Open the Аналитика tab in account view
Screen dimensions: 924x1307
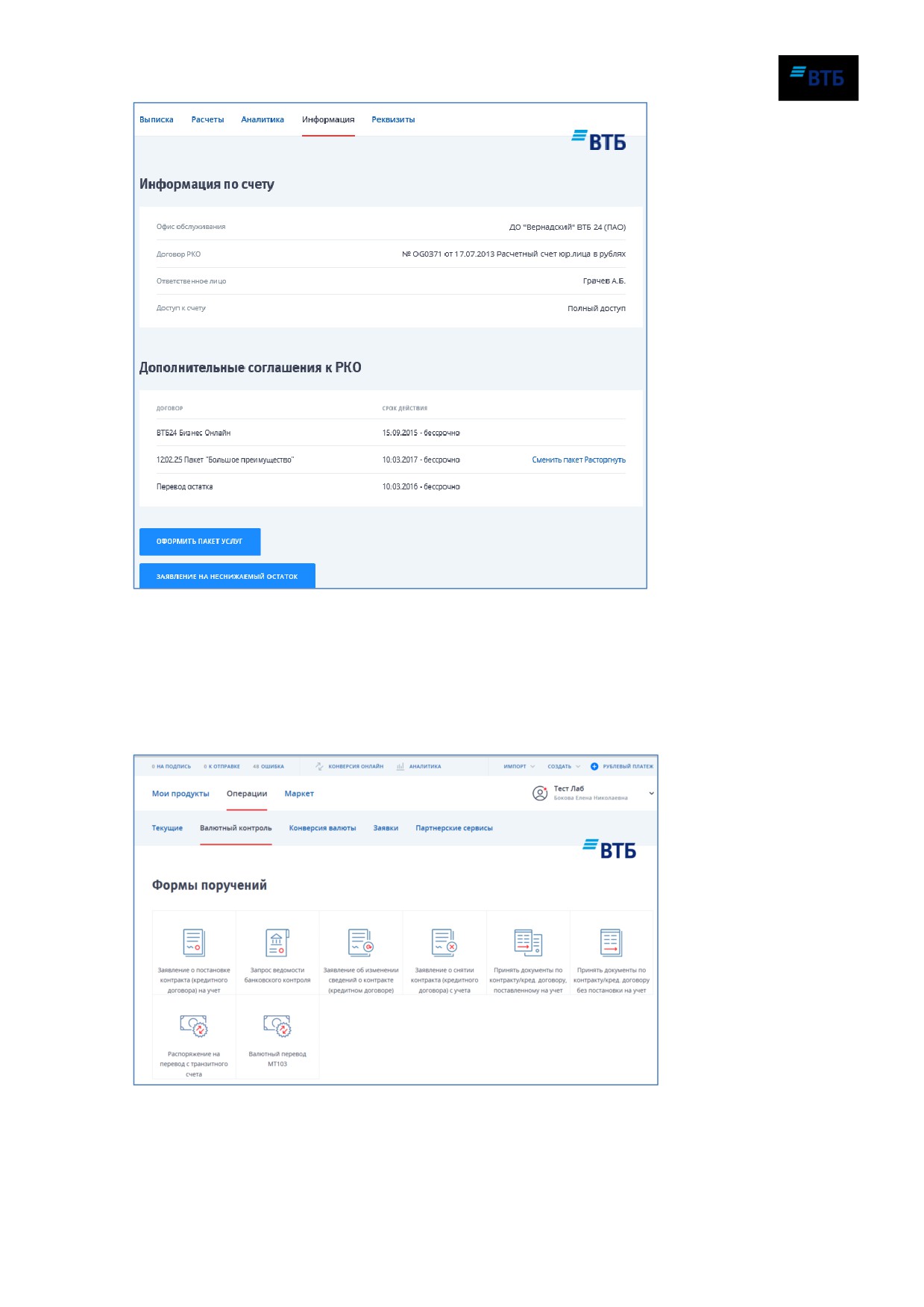(263, 119)
